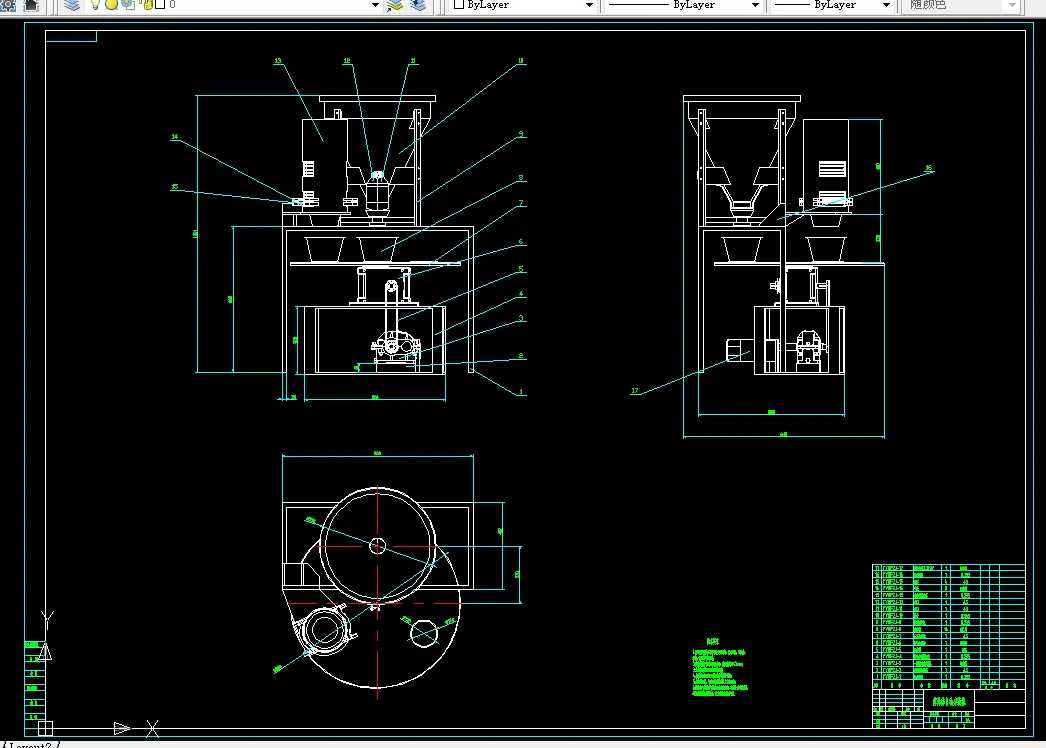
Task: Select part balloon number 1
Action: pos(521,392)
